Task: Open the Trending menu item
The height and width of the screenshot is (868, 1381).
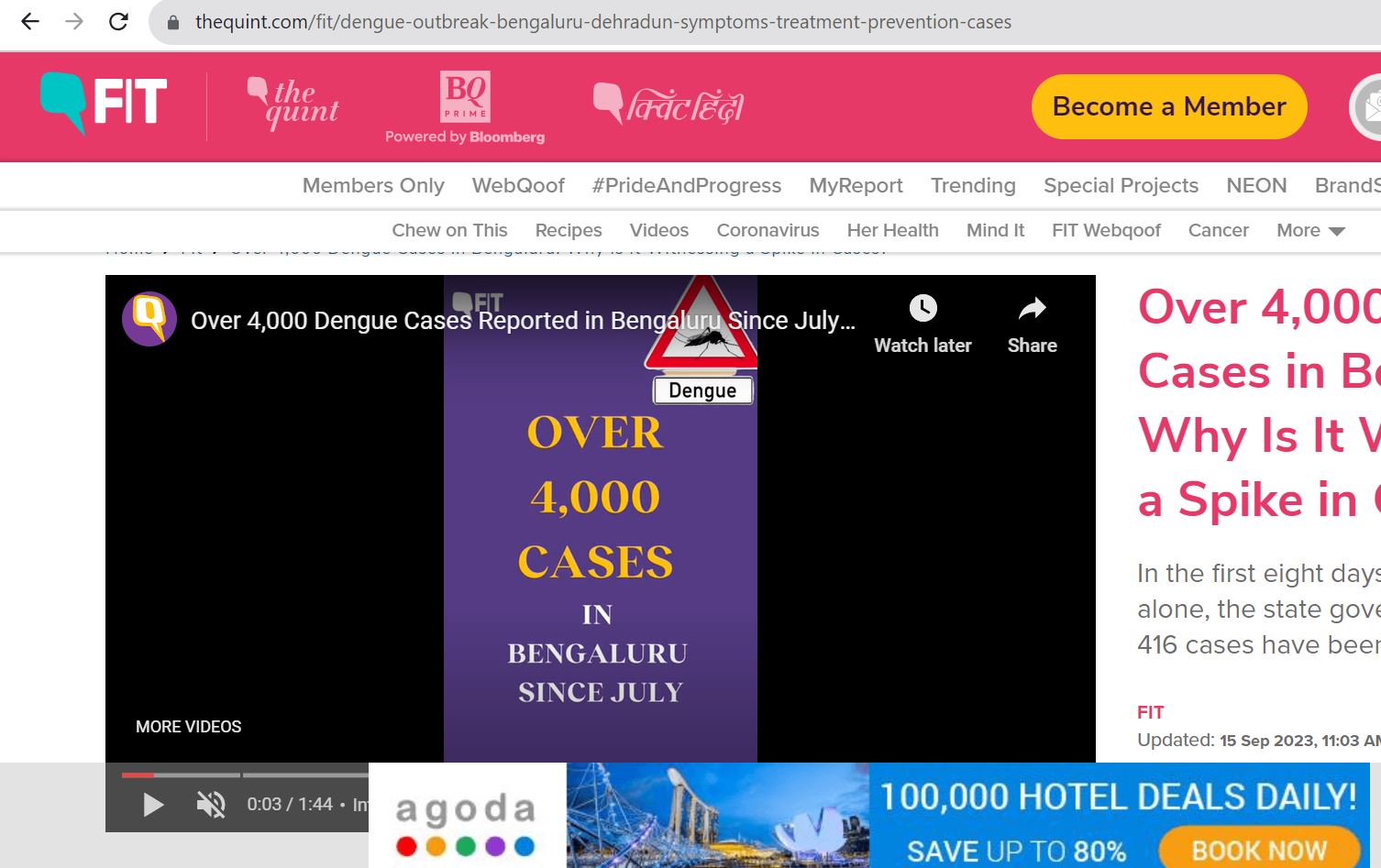Action: (973, 185)
